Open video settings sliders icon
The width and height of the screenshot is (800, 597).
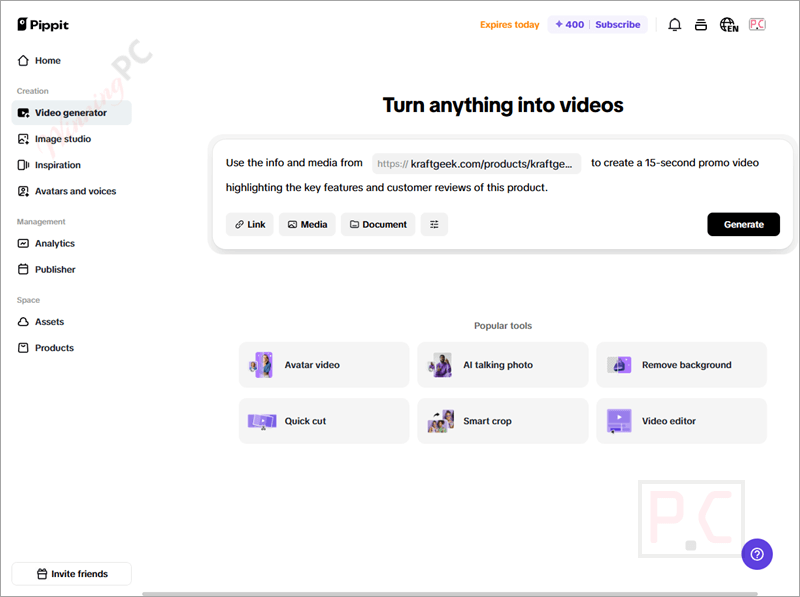pos(434,225)
